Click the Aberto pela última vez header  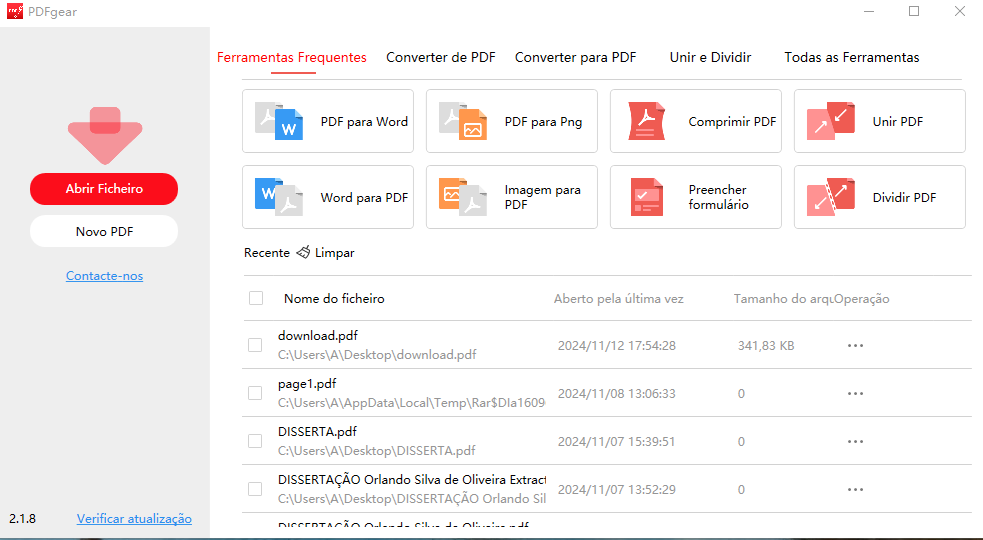[619, 299]
